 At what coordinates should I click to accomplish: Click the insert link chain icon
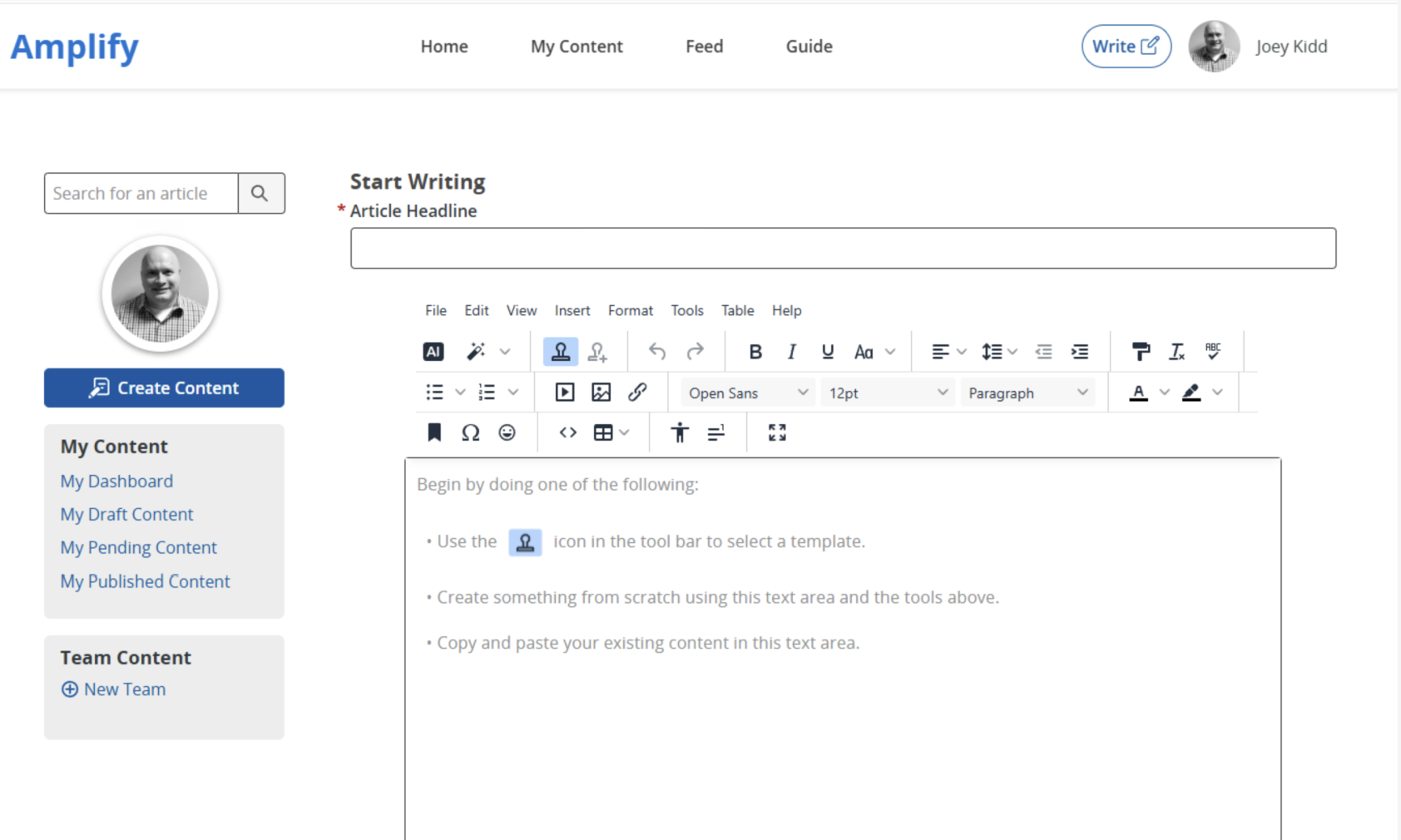[637, 393]
